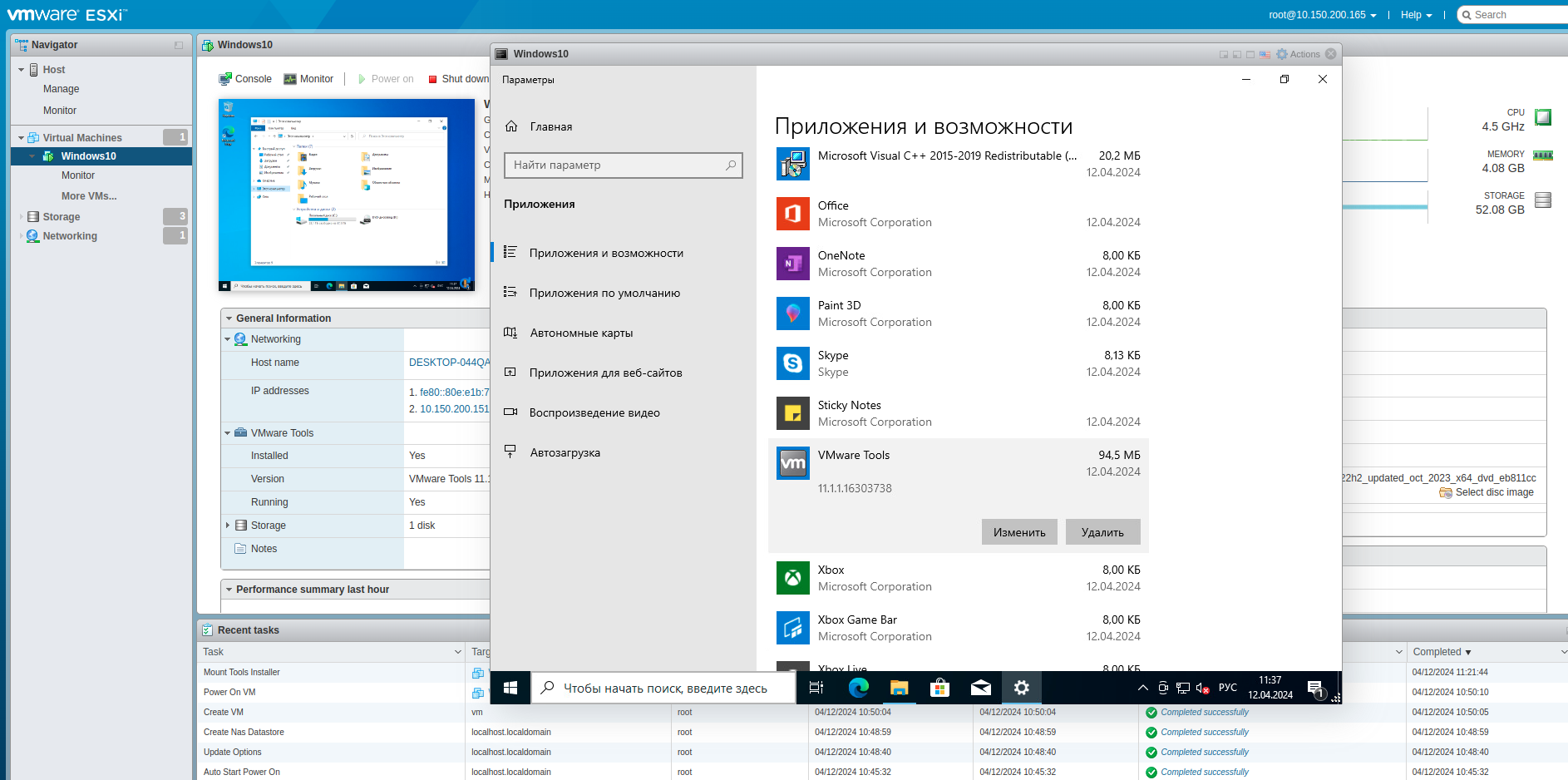1568x780 pixels.
Task: Open More VMs... in navigator
Action: coord(89,196)
